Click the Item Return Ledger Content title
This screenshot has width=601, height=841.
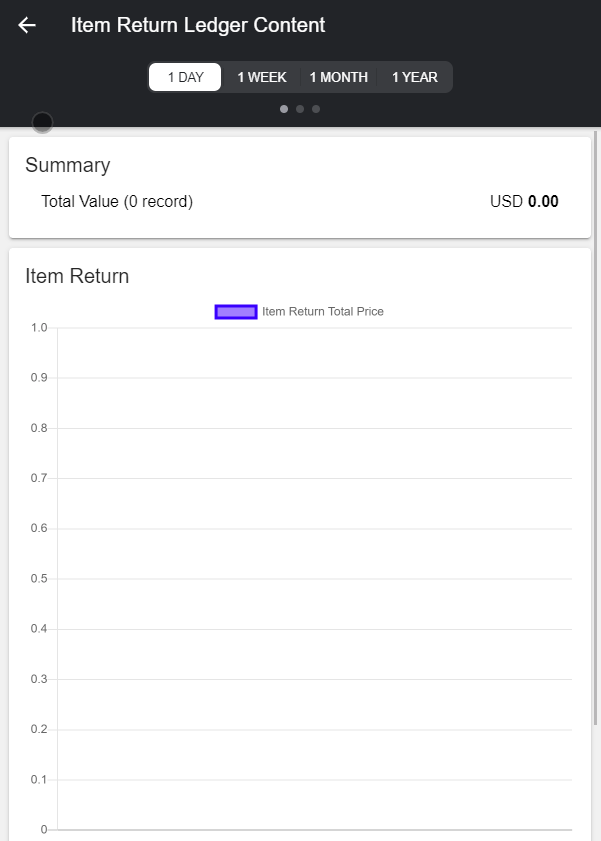pos(198,25)
